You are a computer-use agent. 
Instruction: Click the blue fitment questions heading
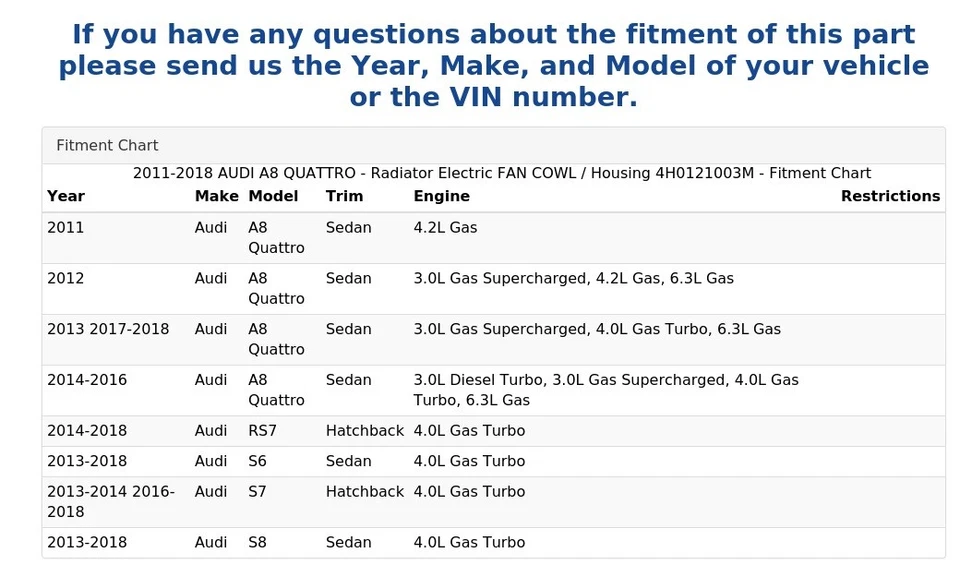[x=493, y=66]
